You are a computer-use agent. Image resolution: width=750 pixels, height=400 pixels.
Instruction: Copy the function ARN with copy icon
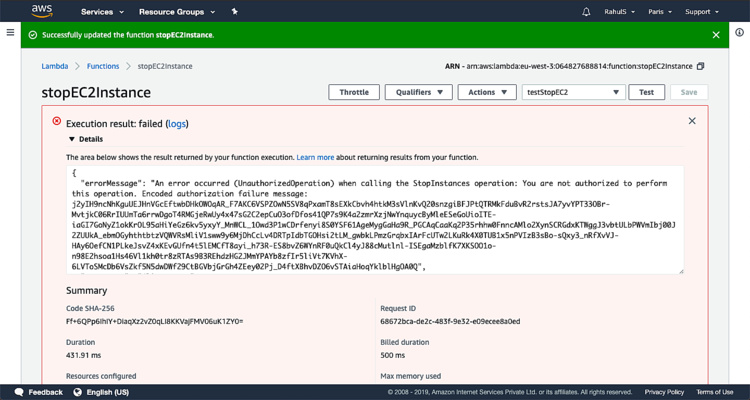pos(700,66)
